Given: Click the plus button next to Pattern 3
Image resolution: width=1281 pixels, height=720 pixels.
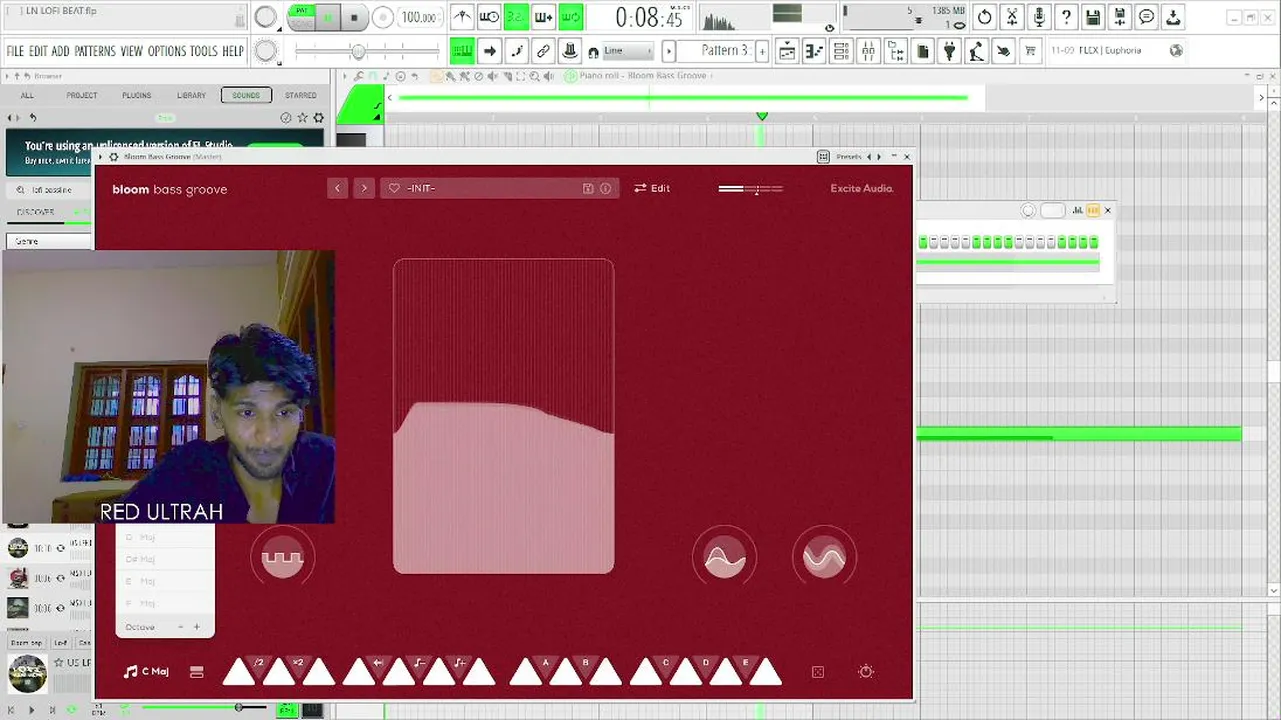Looking at the screenshot, I should tap(762, 51).
